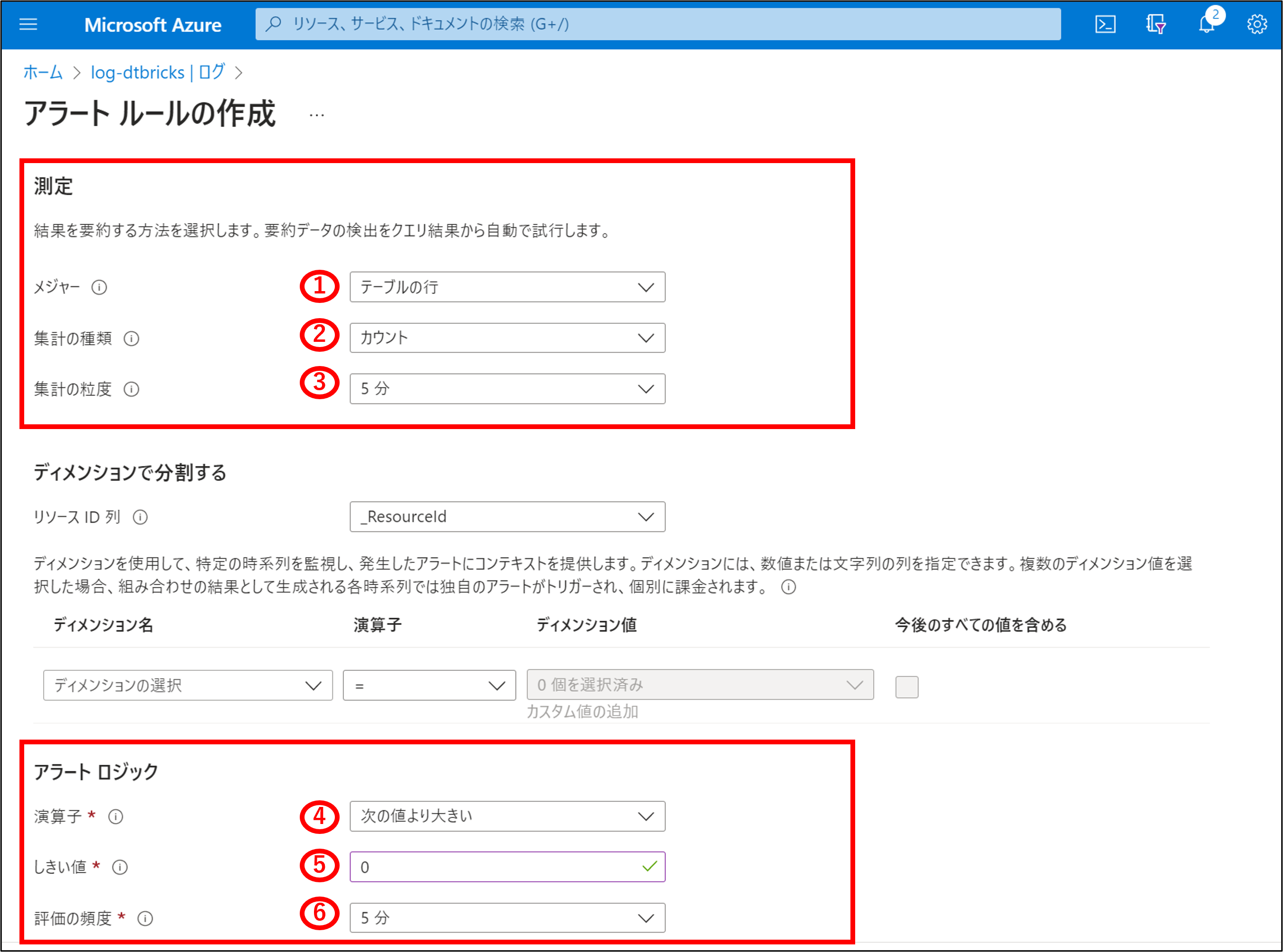
Task: Open portal settings gear icon
Action: point(1256,24)
